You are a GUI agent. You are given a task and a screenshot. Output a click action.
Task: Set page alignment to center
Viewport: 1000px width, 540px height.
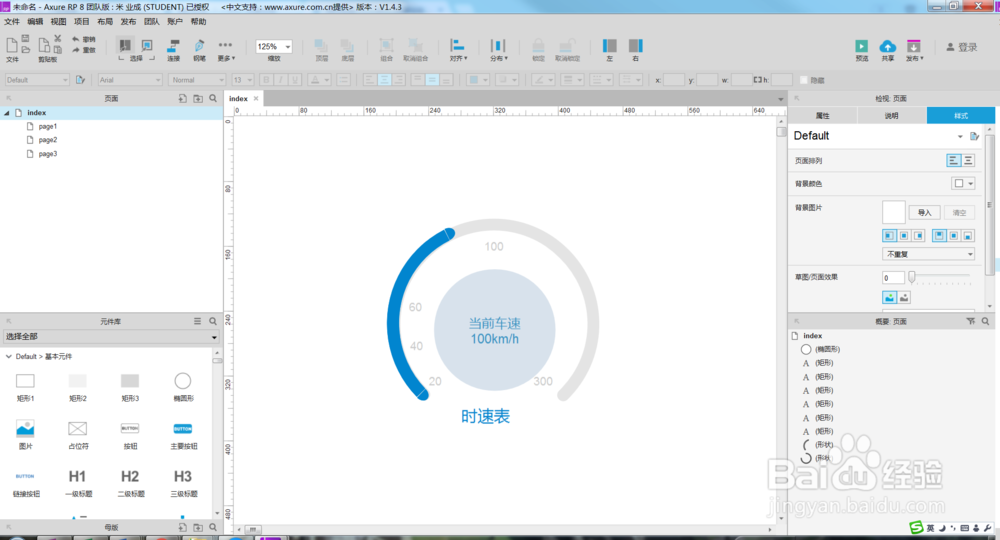click(x=968, y=161)
